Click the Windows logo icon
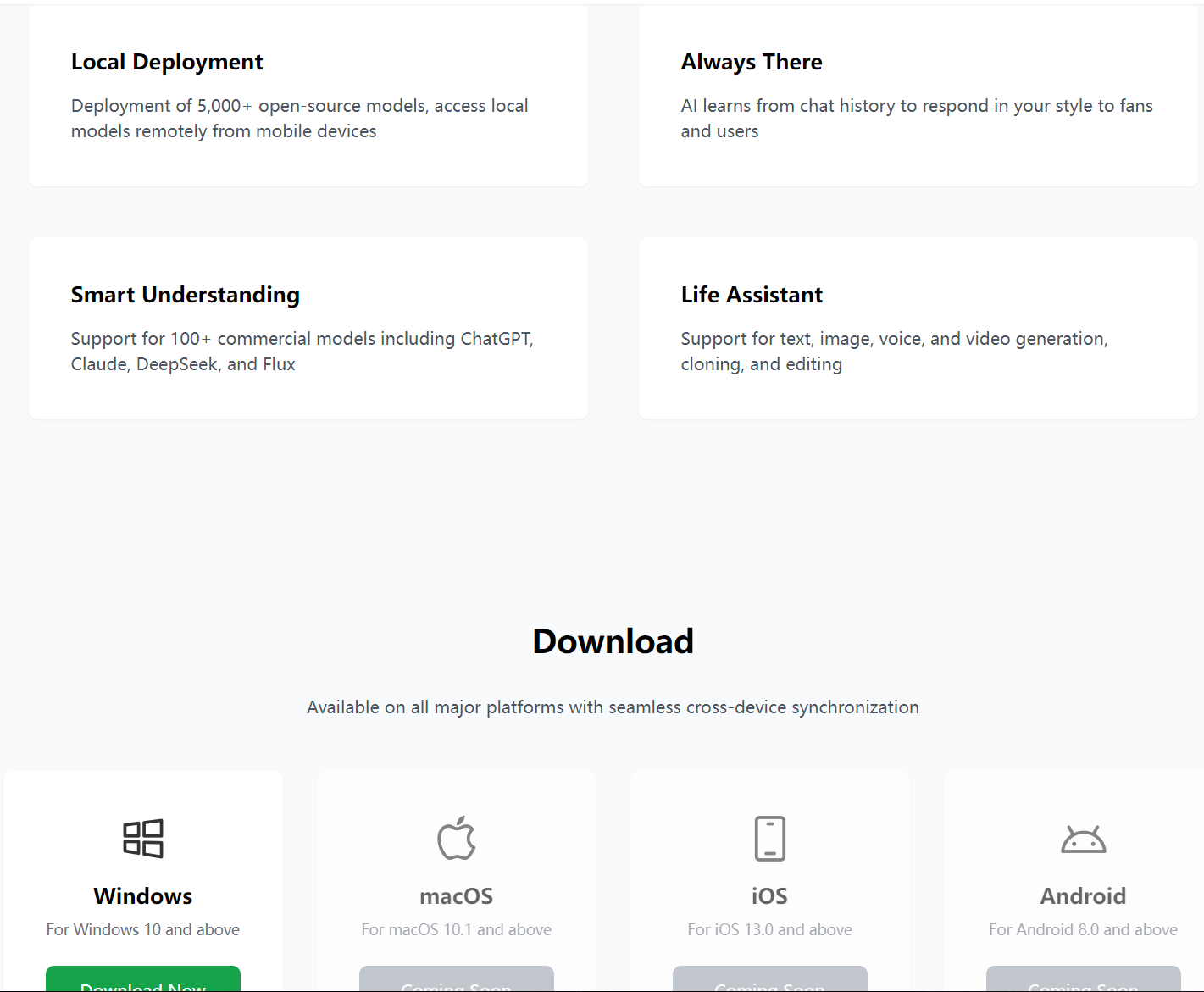The height and width of the screenshot is (992, 1204). point(143,839)
